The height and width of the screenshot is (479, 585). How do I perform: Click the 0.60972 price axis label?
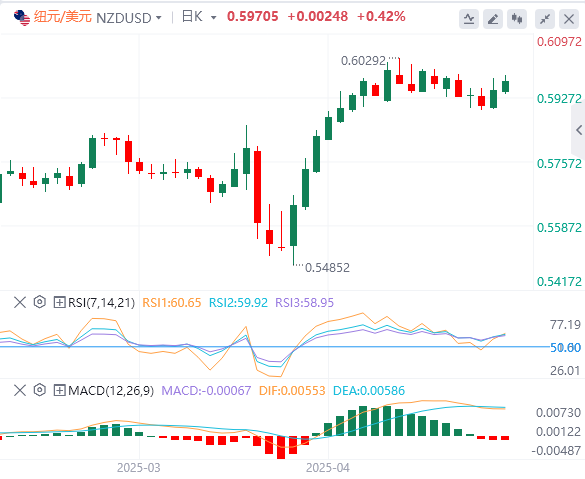[559, 41]
